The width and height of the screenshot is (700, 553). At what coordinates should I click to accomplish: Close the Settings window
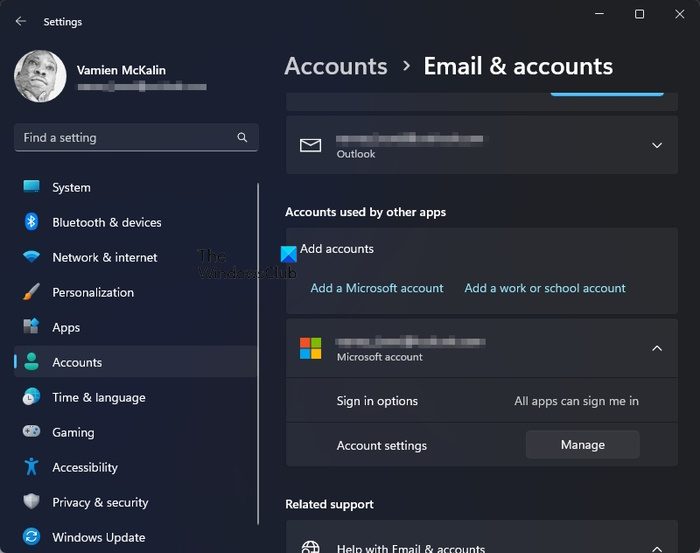tap(679, 14)
